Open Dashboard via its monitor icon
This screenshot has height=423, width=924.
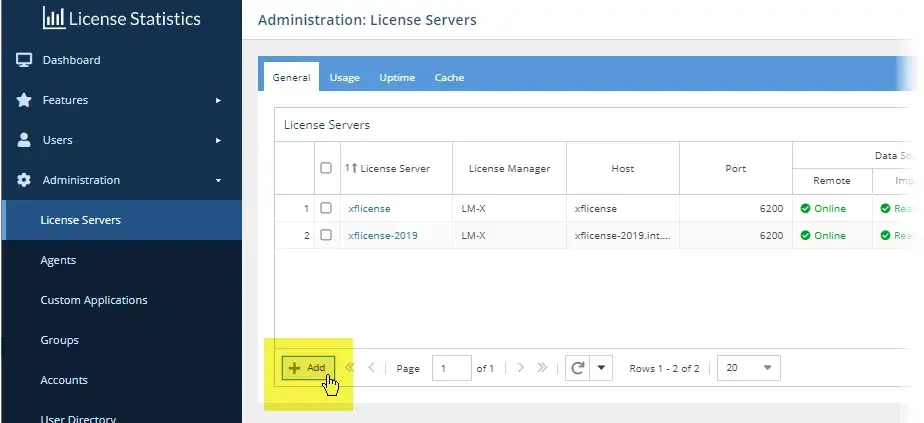(x=24, y=60)
